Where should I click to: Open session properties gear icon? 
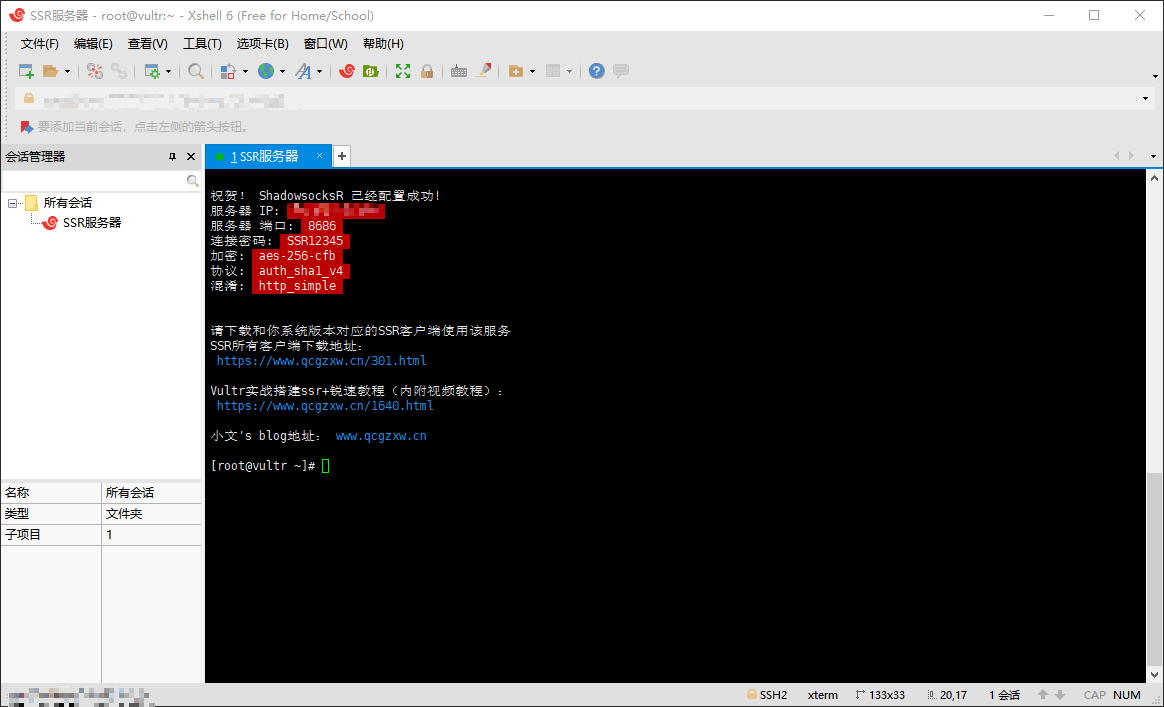[x=152, y=71]
